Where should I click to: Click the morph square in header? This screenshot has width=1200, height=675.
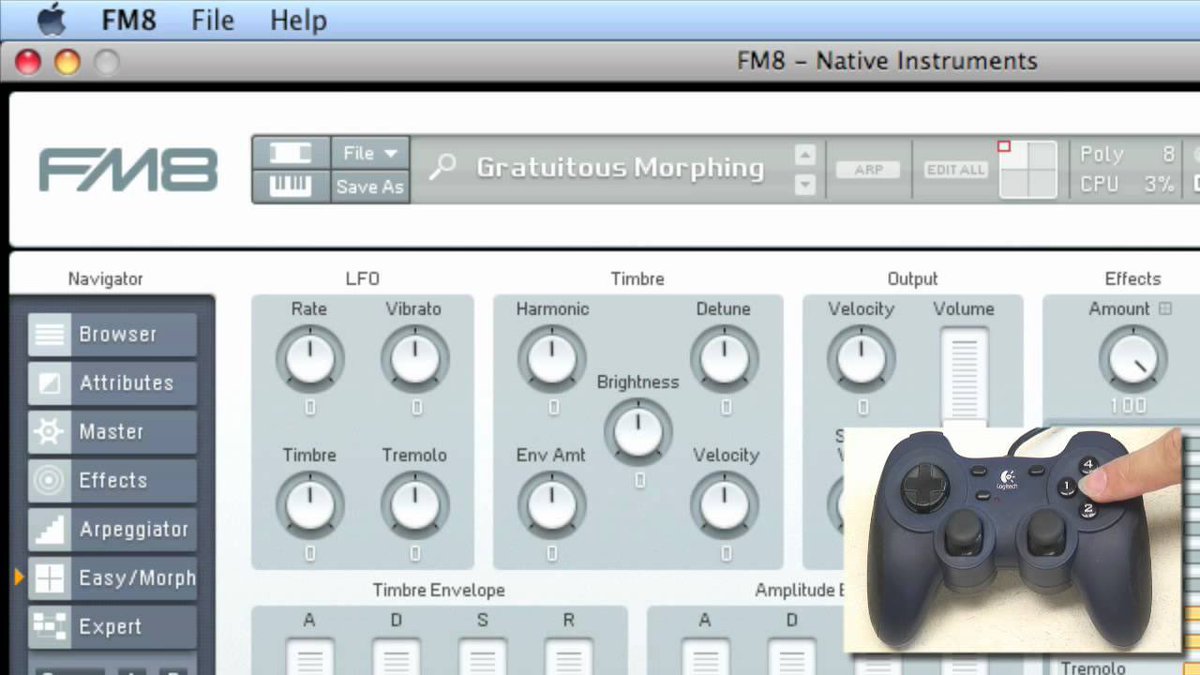[x=1028, y=169]
